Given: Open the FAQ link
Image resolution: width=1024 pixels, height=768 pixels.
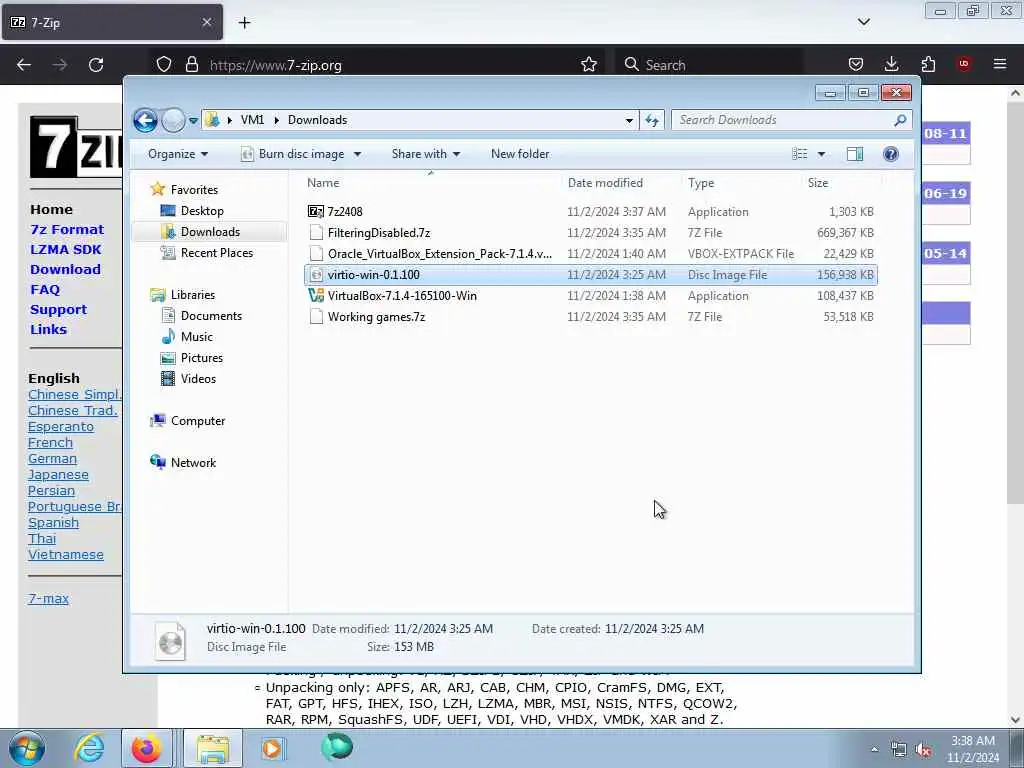Looking at the screenshot, I should (x=45, y=289).
